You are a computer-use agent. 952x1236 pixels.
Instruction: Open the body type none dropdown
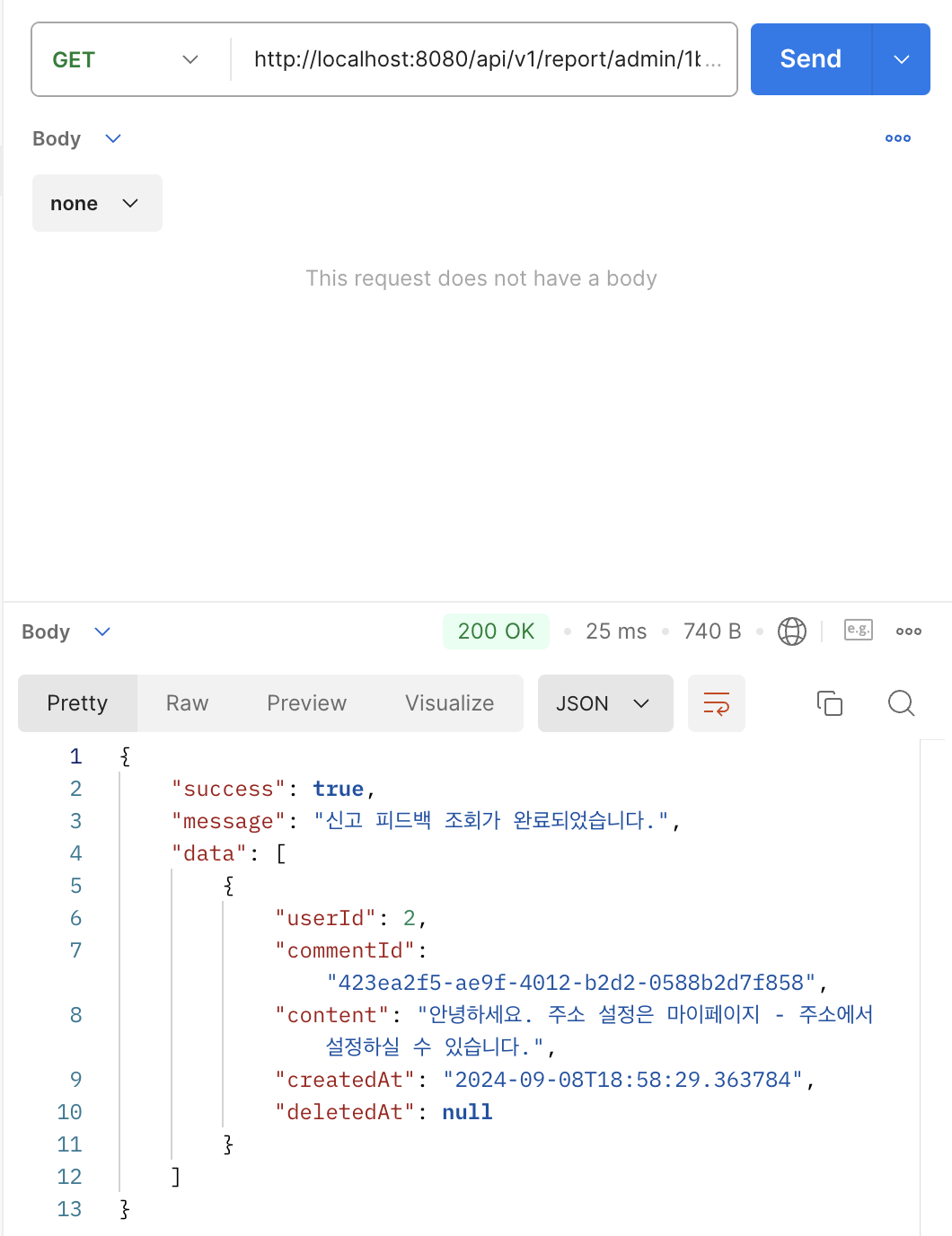pyautogui.click(x=97, y=204)
